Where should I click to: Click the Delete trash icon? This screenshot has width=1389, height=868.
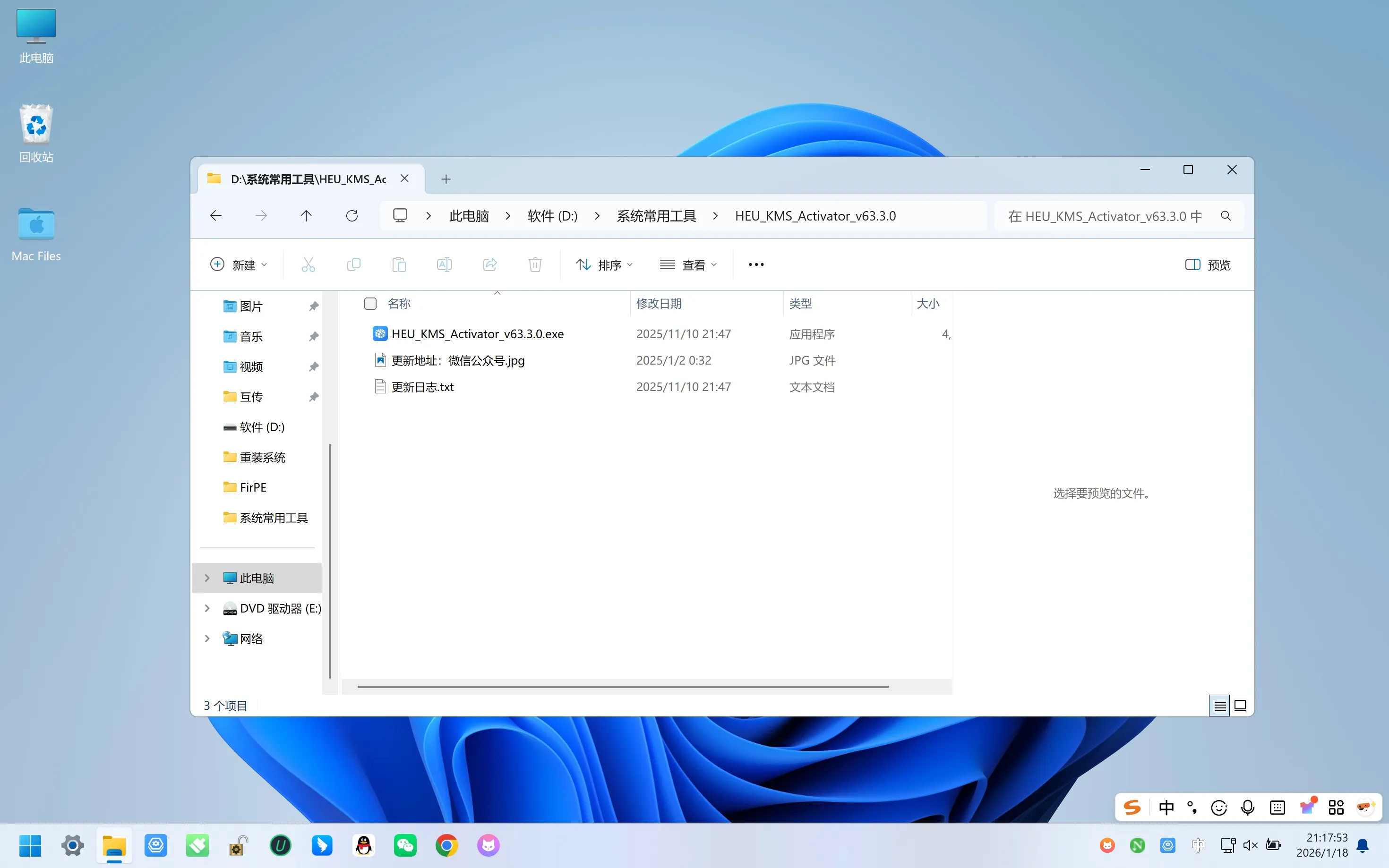point(535,264)
